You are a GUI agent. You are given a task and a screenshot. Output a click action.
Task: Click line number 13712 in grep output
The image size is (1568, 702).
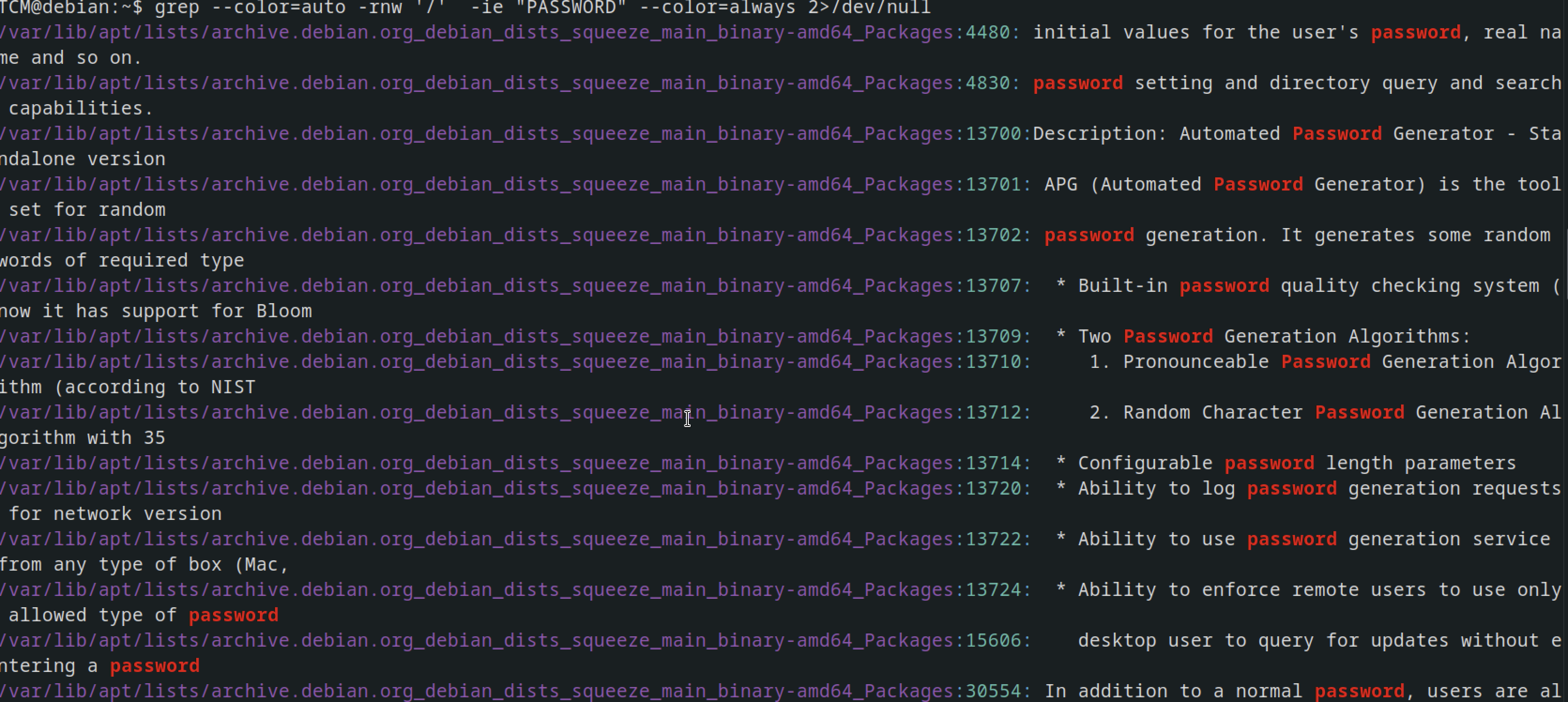pos(994,412)
